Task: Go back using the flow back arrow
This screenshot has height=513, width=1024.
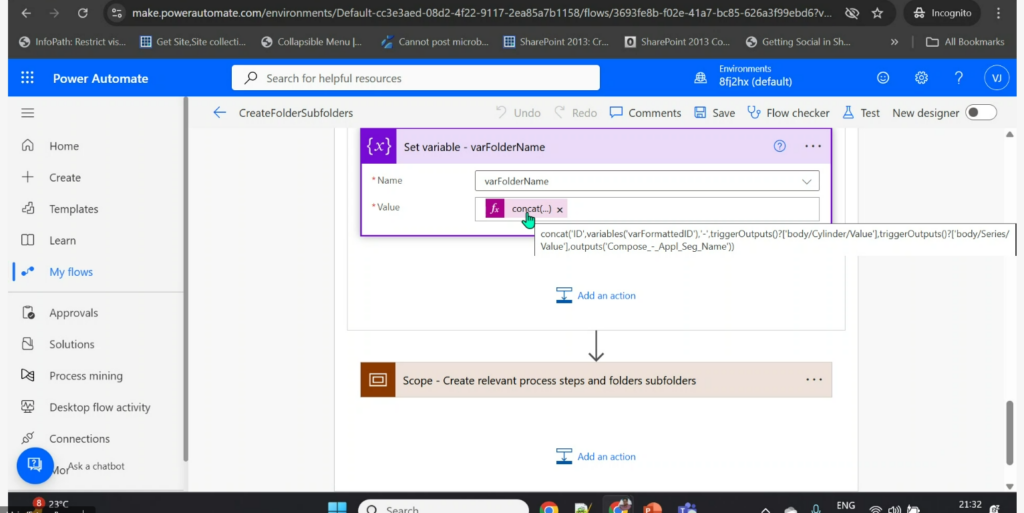Action: click(219, 113)
